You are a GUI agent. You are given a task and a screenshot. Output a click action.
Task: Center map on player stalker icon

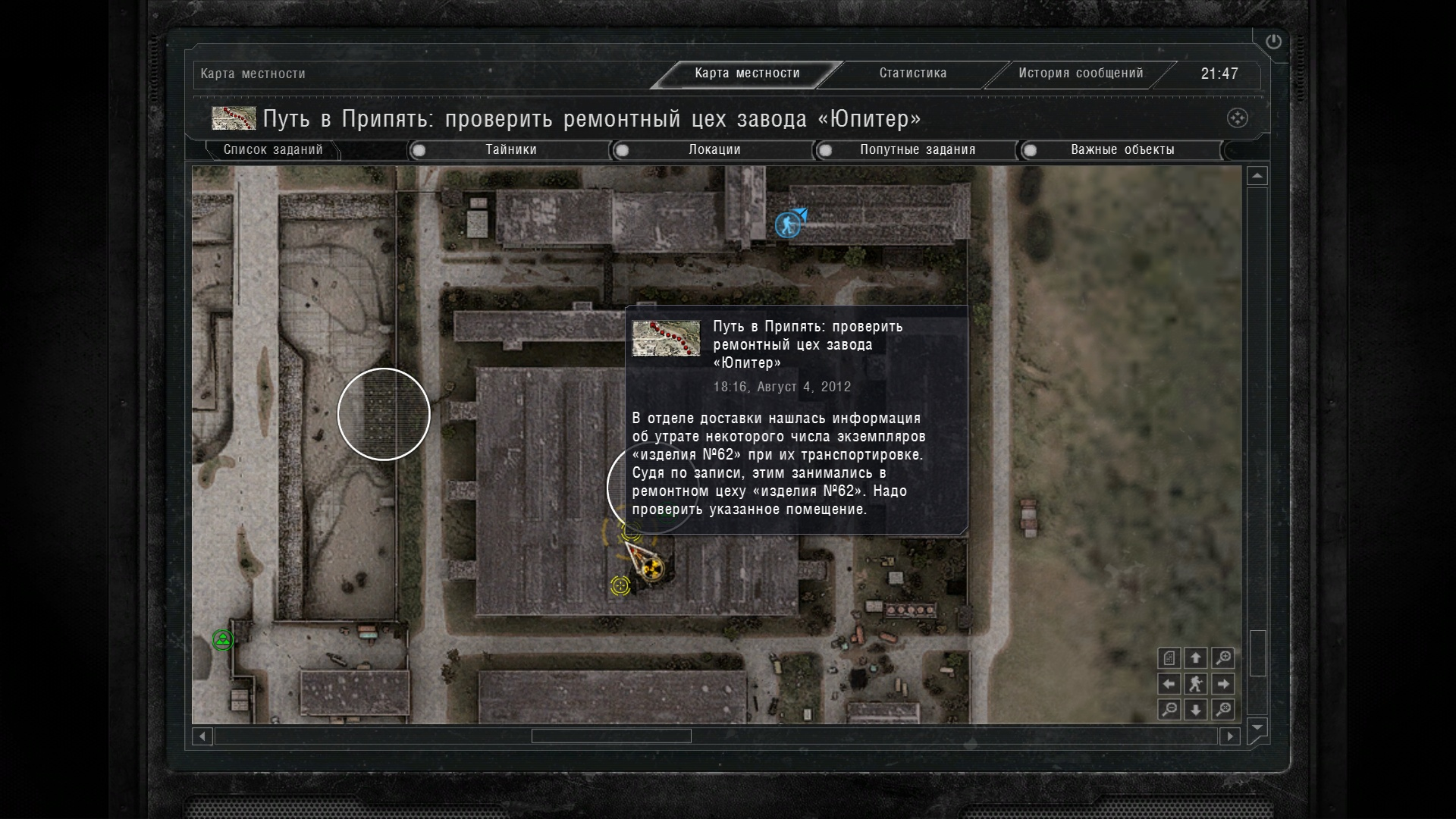1196,684
